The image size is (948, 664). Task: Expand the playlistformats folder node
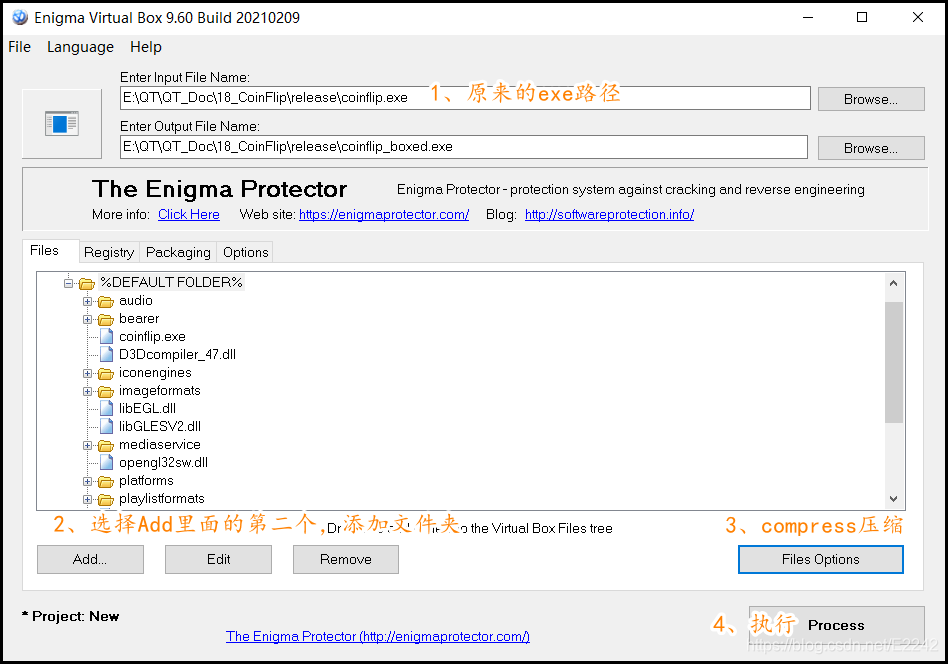click(x=88, y=500)
